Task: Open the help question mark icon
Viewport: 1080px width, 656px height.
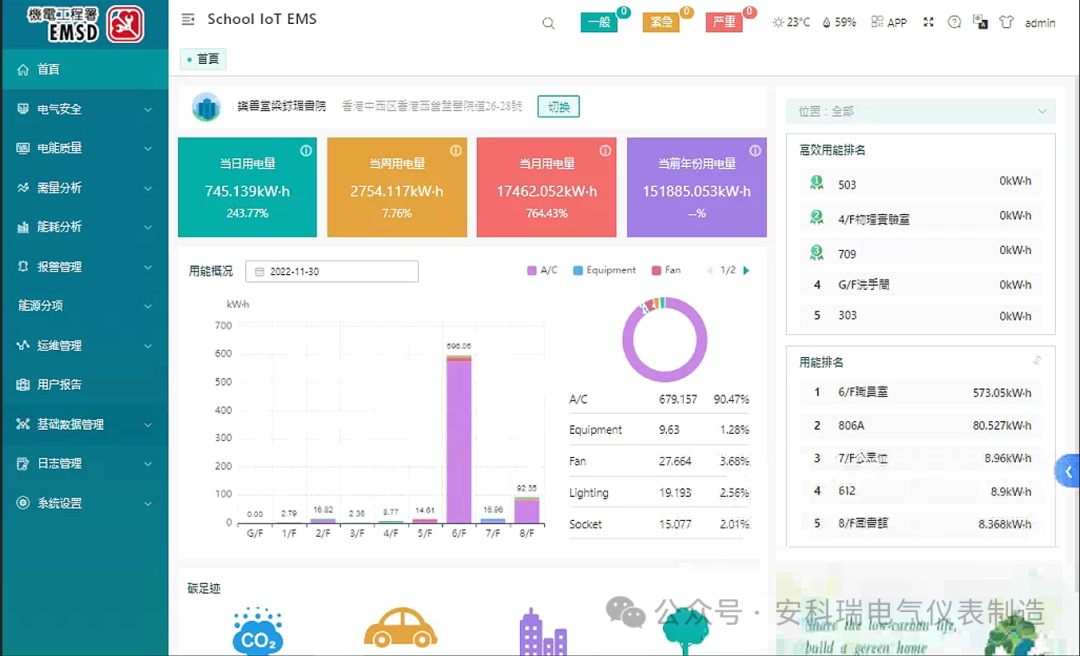Action: 954,22
